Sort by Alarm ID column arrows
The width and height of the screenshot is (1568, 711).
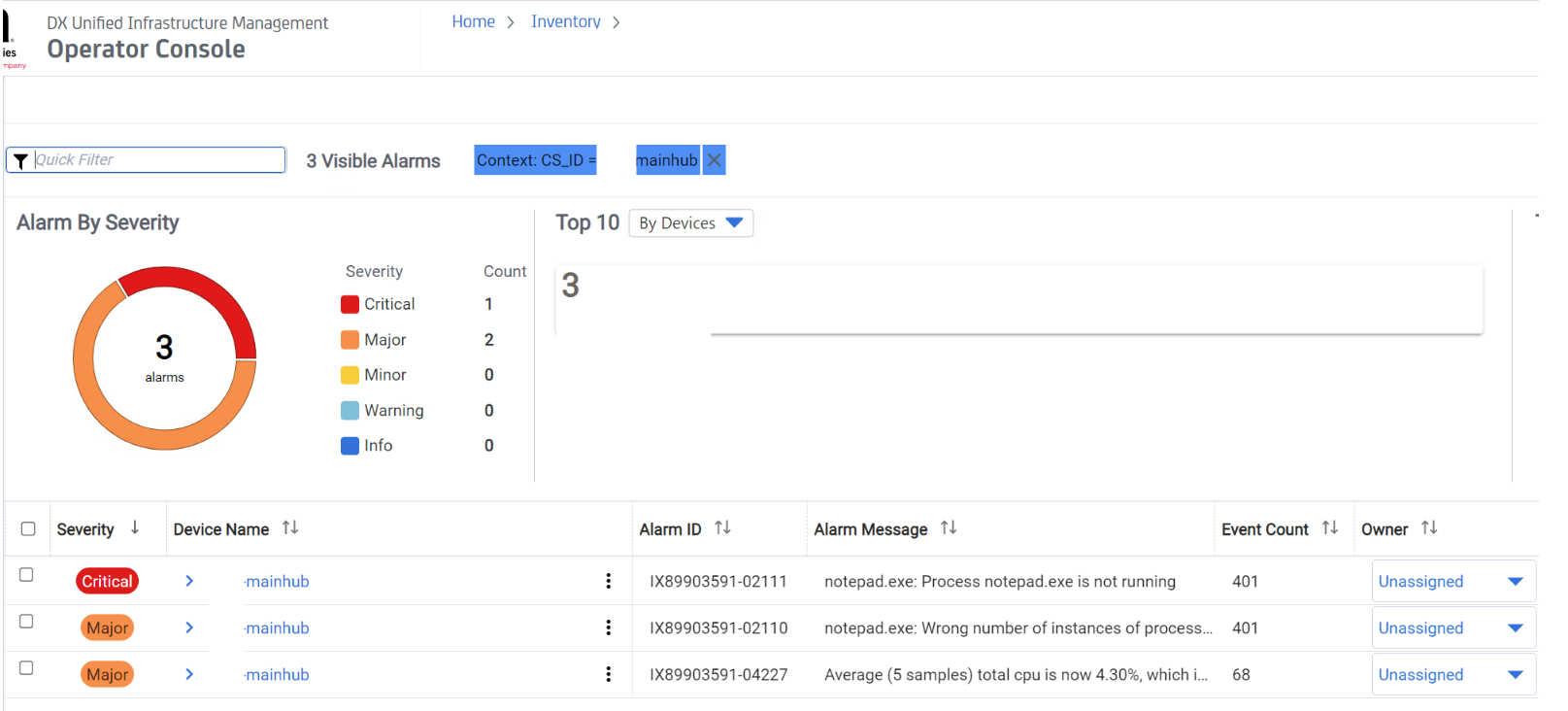tap(722, 527)
